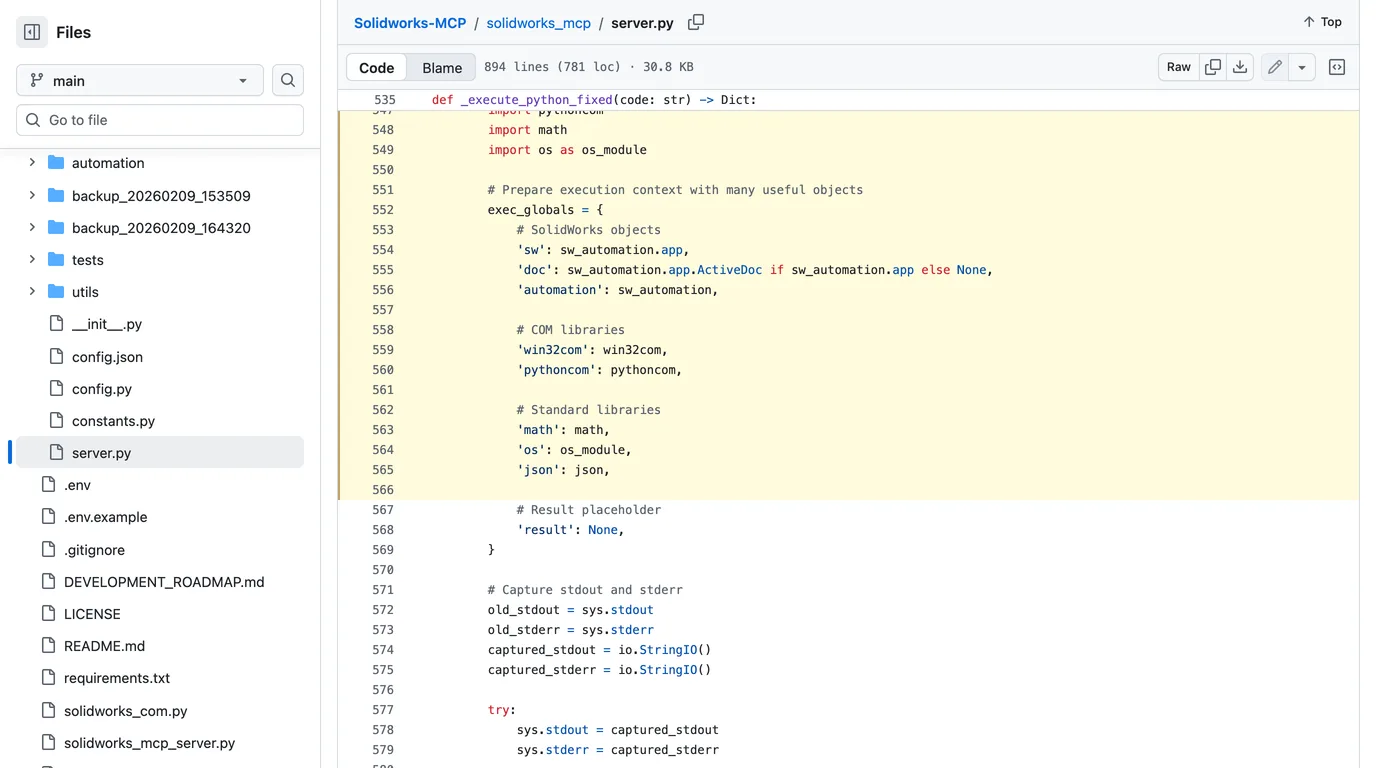The width and height of the screenshot is (1376, 768).
Task: Click the search files magnifier icon
Action: point(288,80)
